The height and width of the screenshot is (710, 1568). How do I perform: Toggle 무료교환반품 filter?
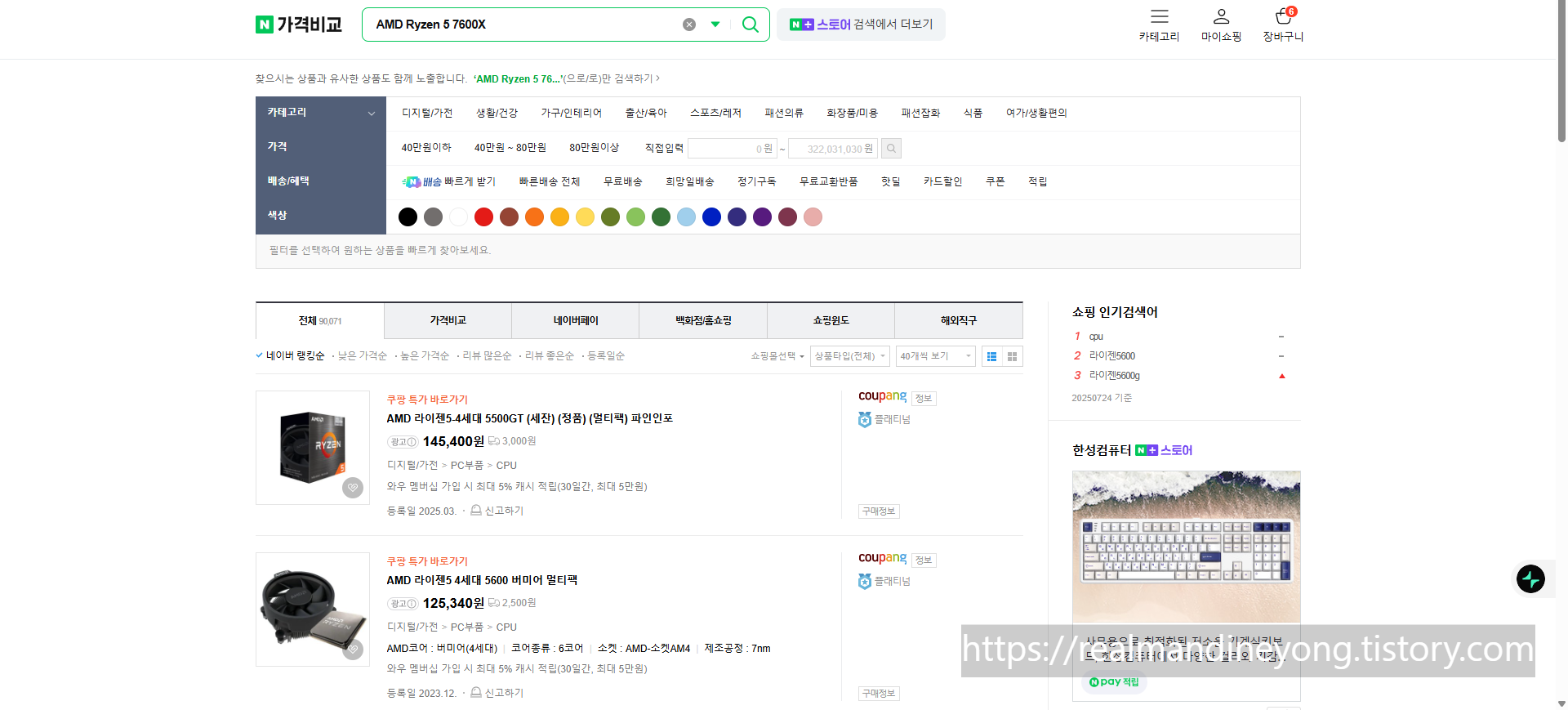point(828,181)
